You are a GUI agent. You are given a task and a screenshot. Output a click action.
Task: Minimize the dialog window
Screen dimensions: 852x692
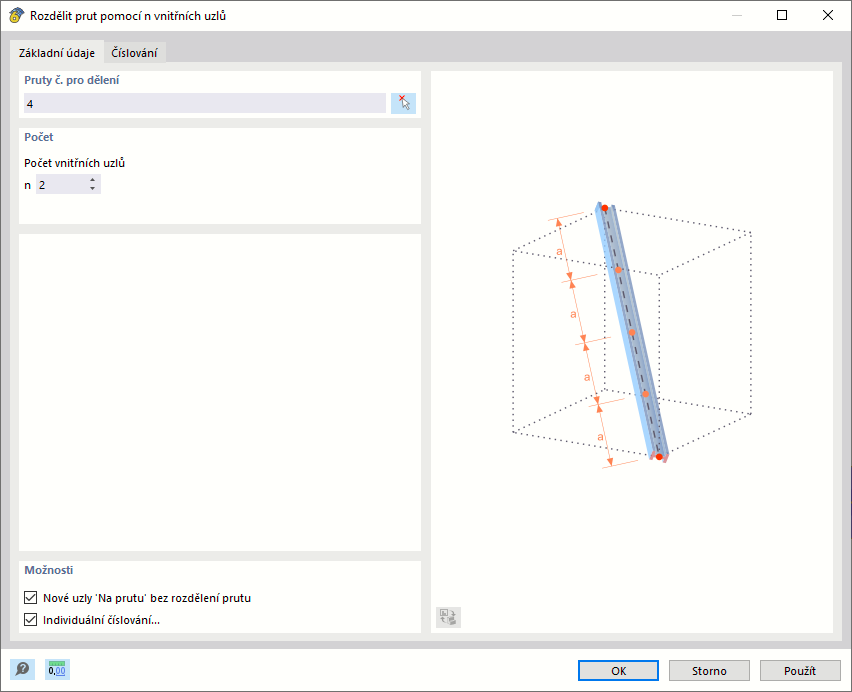coord(736,15)
